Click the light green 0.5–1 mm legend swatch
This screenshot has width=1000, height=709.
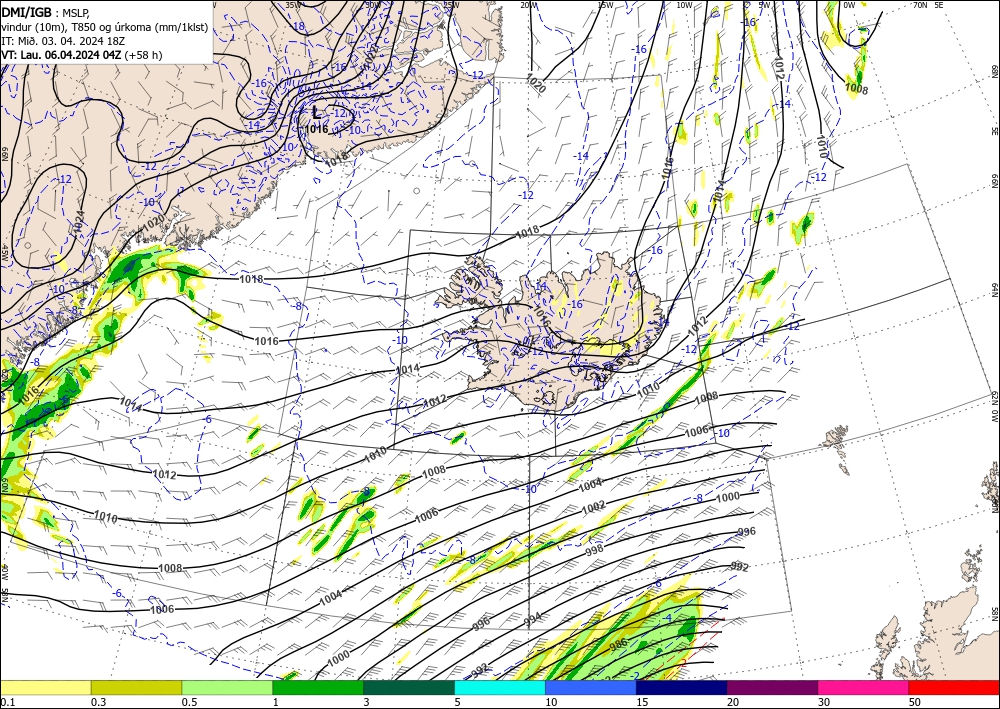(227, 687)
